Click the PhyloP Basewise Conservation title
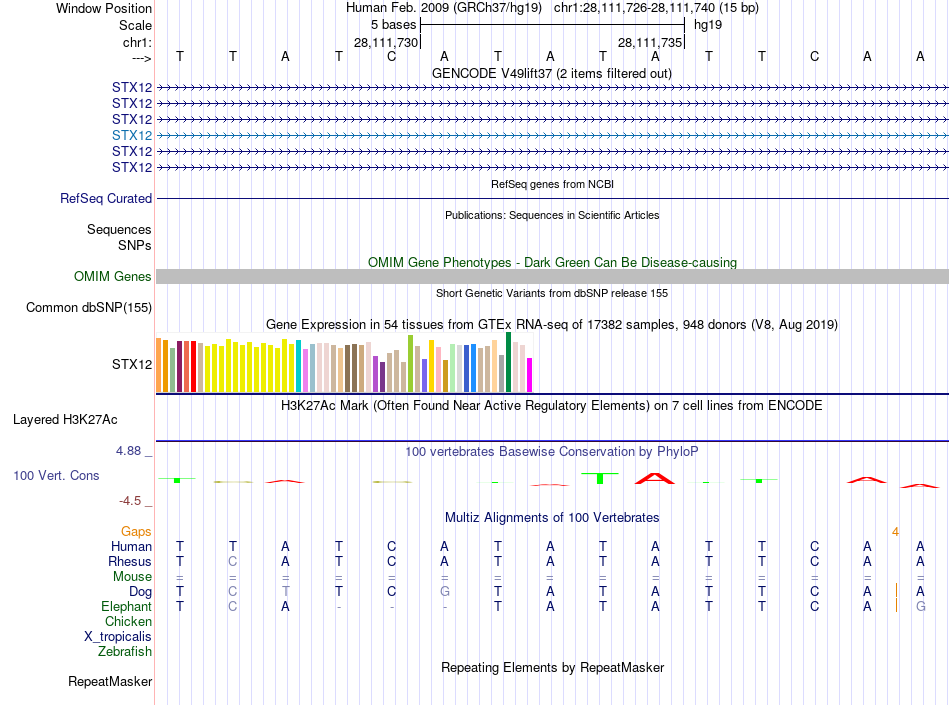This screenshot has height=705, width=950. [551, 451]
